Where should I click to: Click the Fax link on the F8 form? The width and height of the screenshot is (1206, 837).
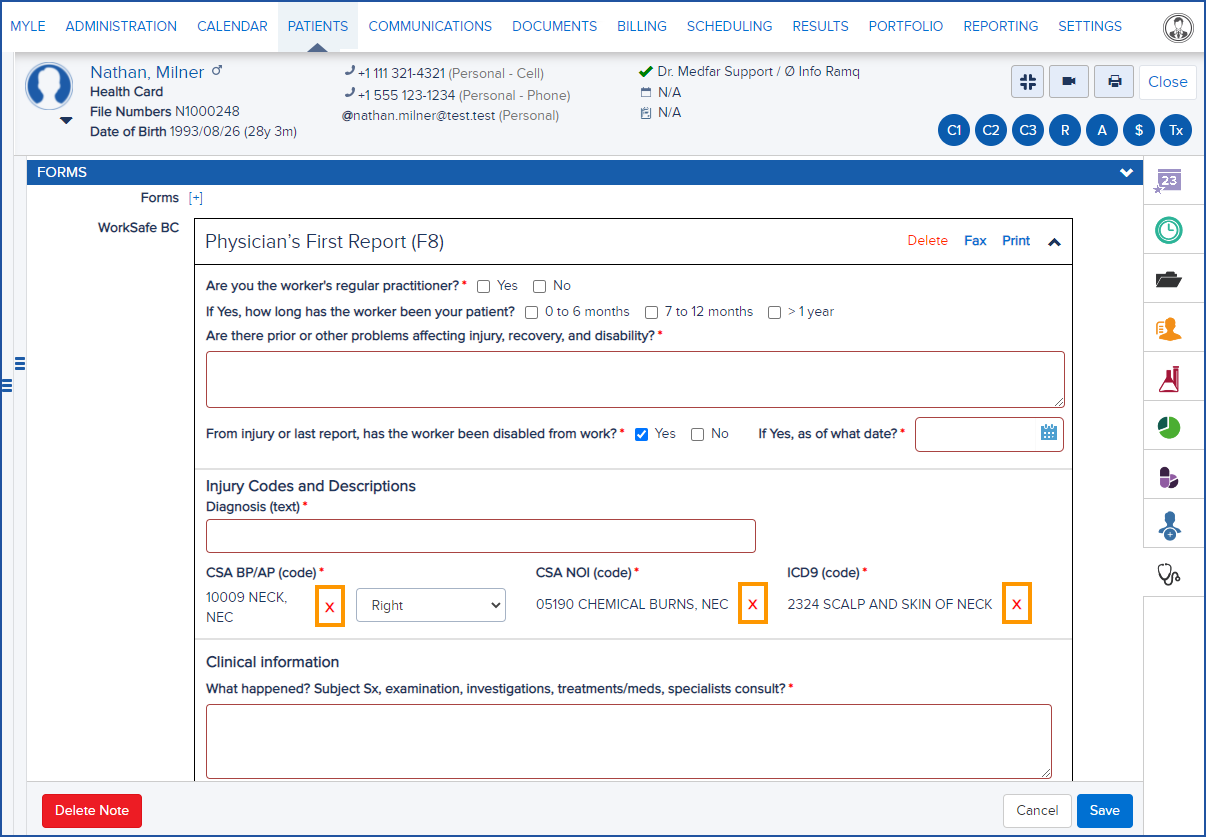click(x=975, y=240)
